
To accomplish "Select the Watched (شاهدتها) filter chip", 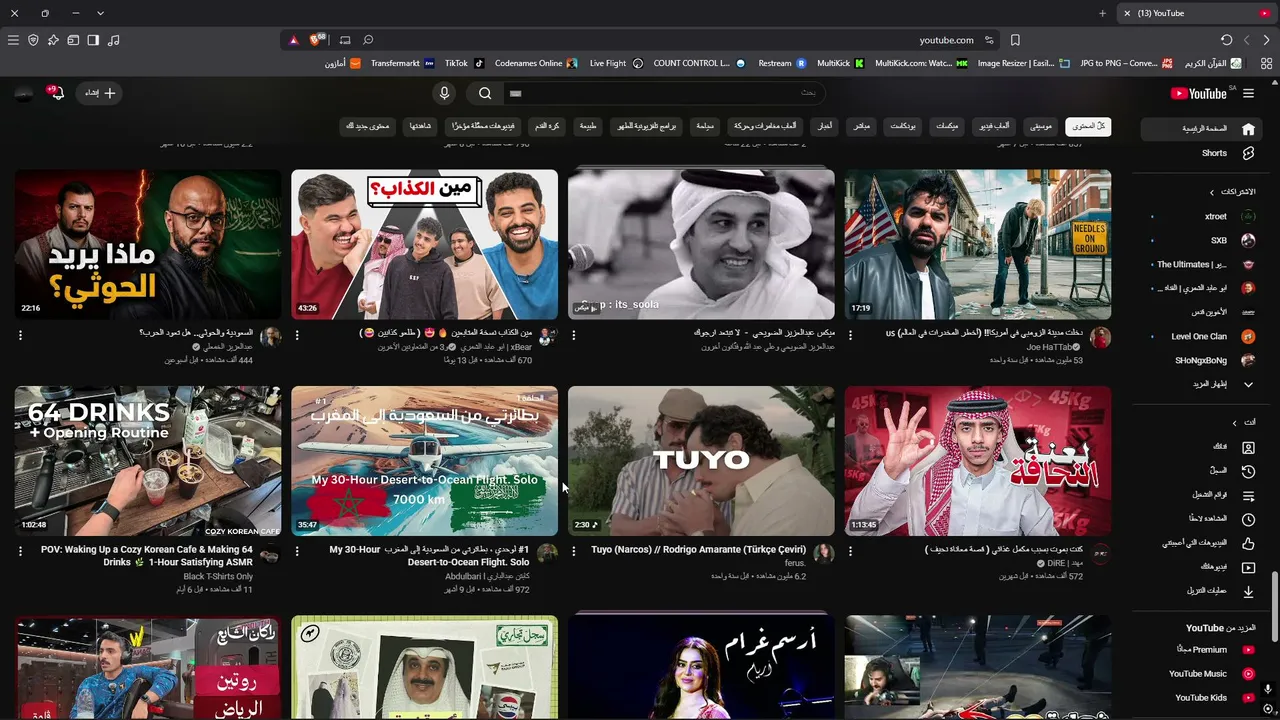I will pos(420,127).
